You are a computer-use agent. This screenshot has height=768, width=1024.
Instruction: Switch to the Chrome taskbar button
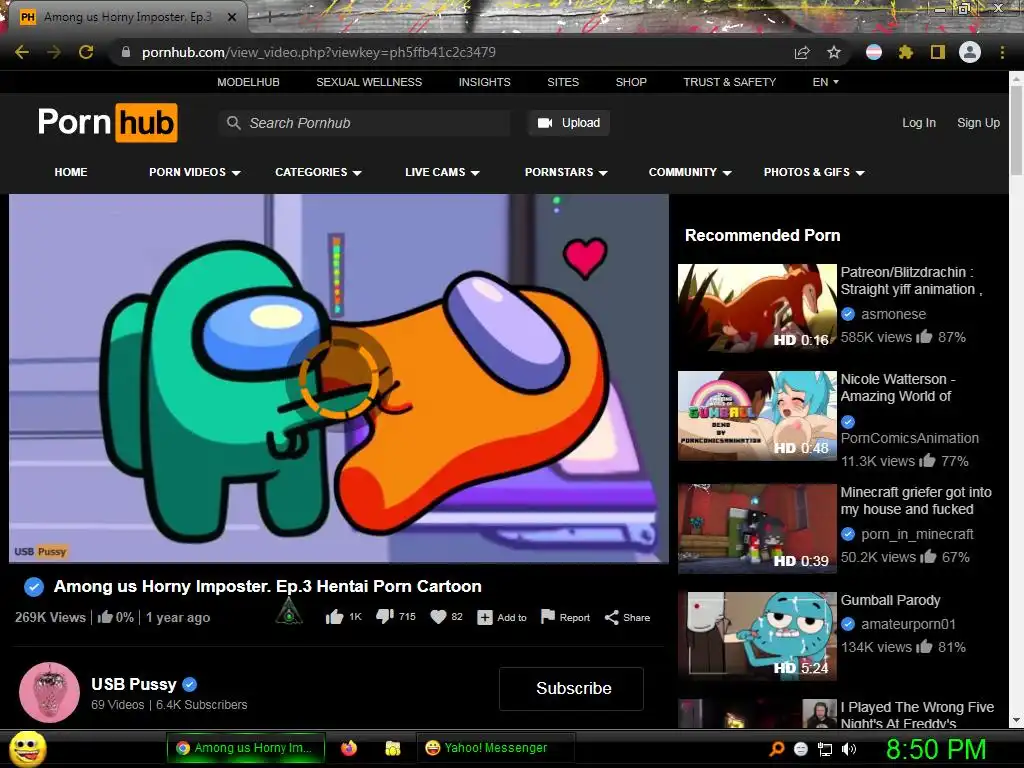click(x=246, y=748)
